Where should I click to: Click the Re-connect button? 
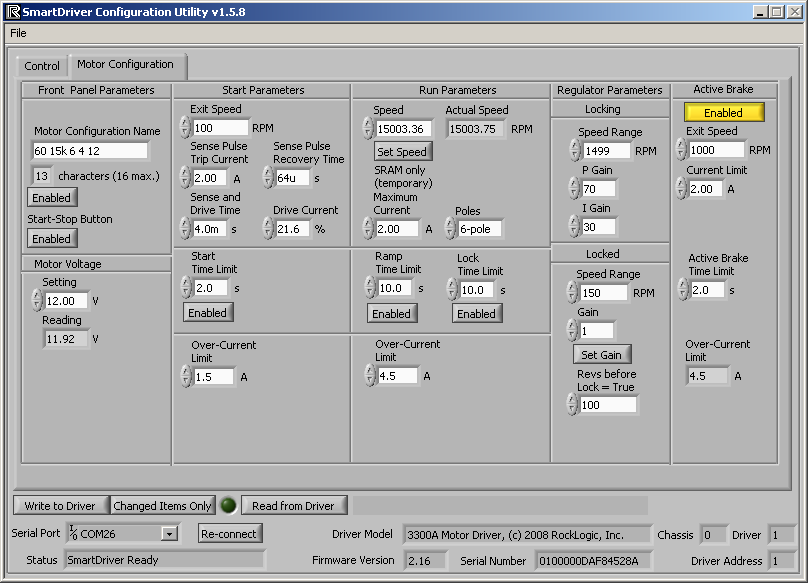230,534
